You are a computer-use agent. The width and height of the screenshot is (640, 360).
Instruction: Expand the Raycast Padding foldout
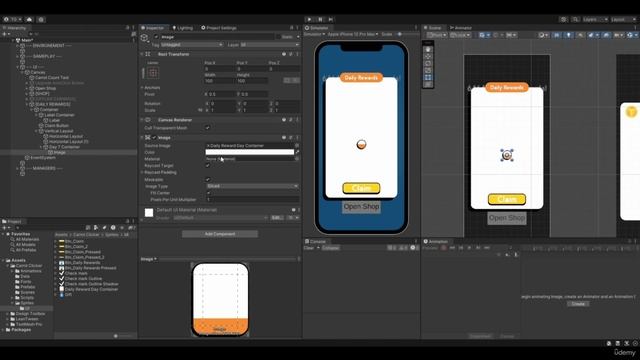[x=142, y=172]
